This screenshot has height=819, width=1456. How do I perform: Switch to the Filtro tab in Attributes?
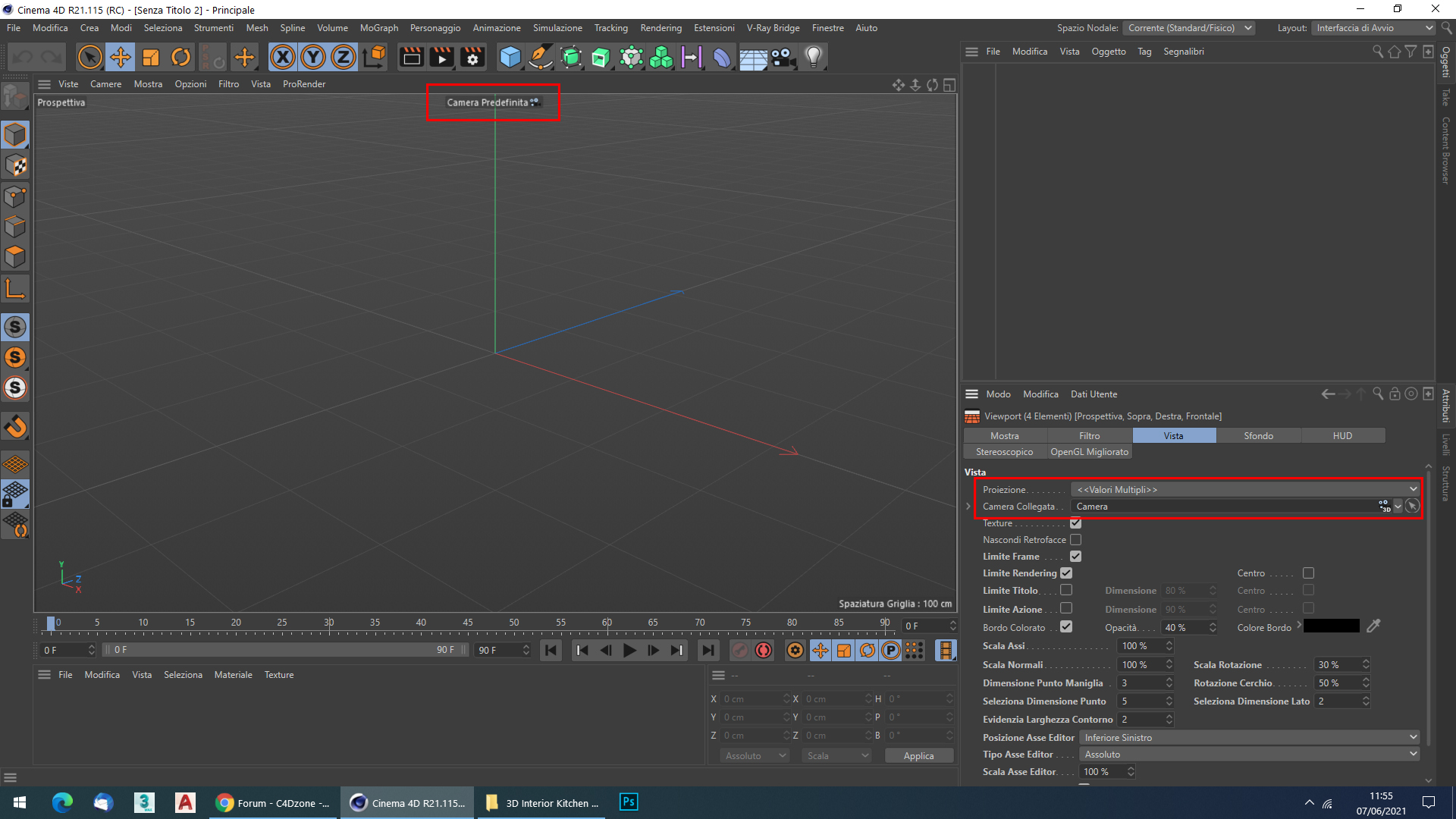tap(1089, 435)
